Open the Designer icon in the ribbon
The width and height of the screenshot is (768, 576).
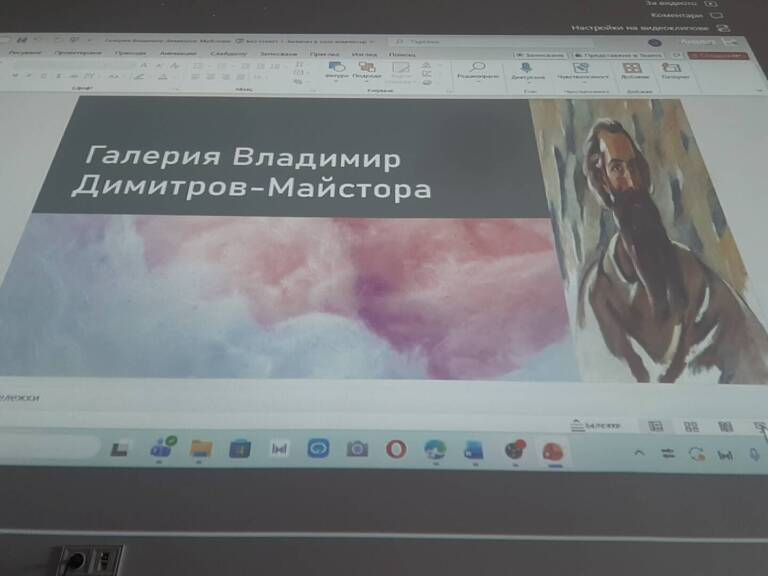tap(671, 68)
